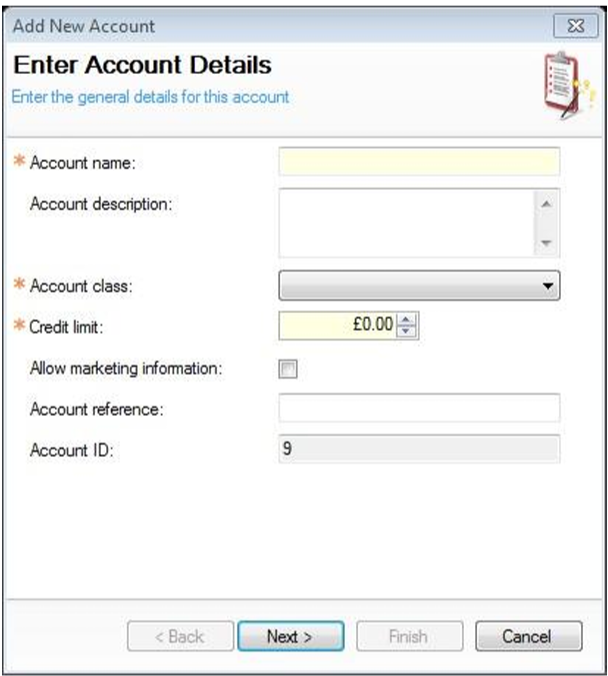608x676 pixels.
Task: Click the Account reference text field
Action: point(418,408)
